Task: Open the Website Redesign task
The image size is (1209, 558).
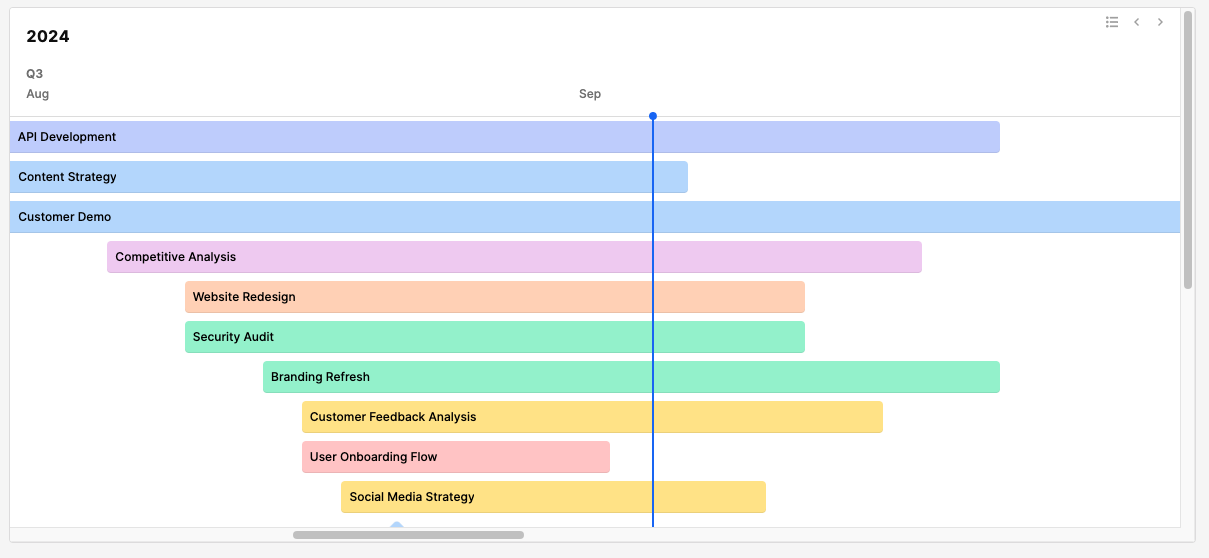Action: [x=494, y=297]
